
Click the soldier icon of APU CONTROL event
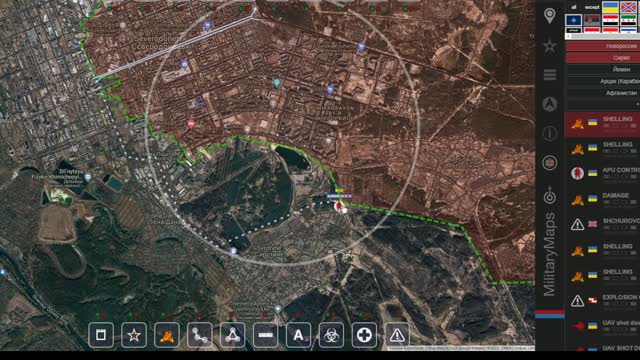pos(577,173)
